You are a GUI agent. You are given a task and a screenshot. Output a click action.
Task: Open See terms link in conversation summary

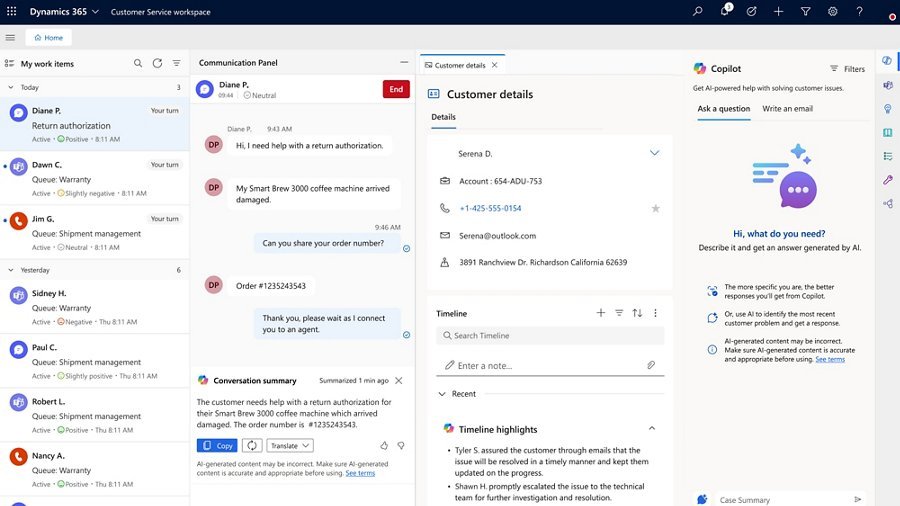click(360, 473)
